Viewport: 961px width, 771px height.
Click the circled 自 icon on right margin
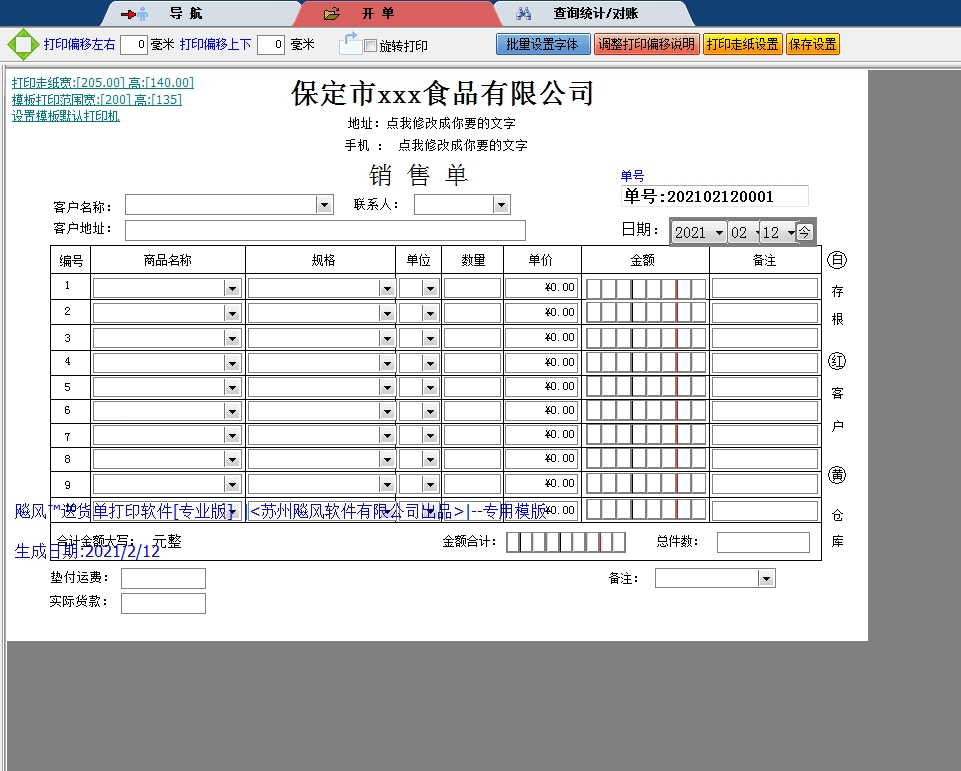pos(836,260)
